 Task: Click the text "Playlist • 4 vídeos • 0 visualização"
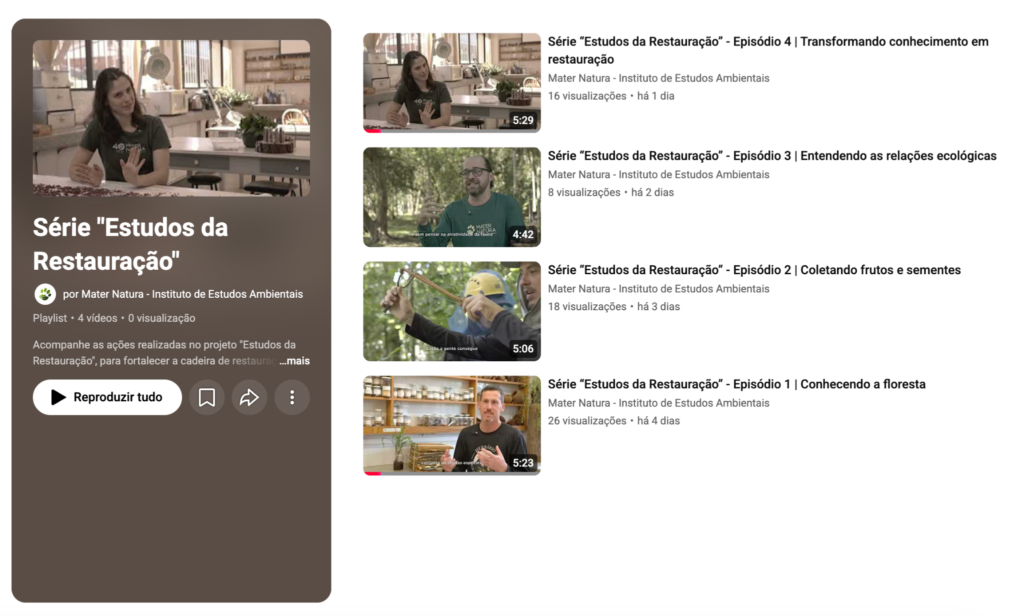(114, 318)
